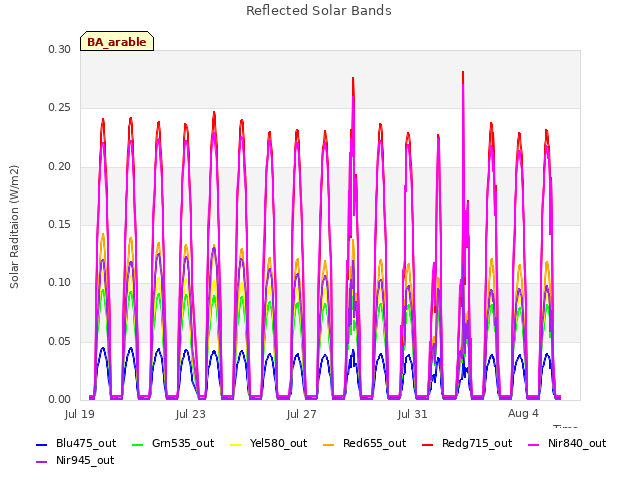Click the Yel580_out yellow legend swatch

(236, 444)
